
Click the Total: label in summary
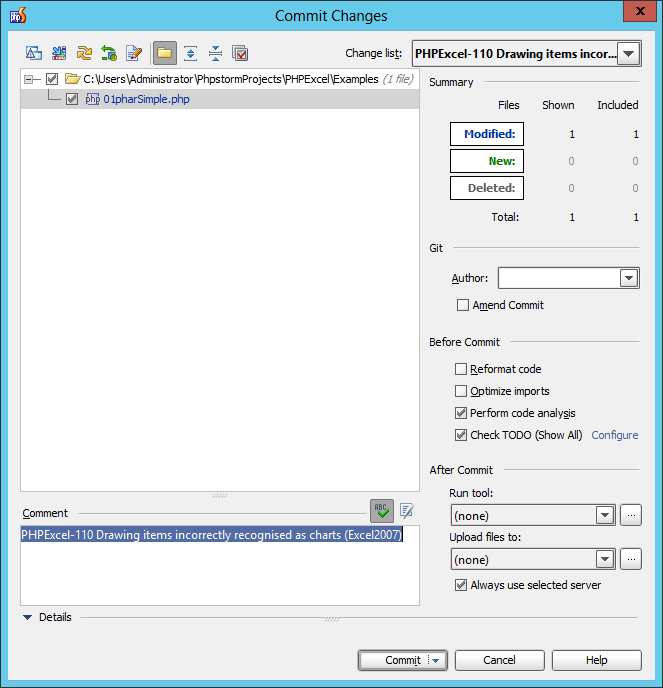coord(505,217)
